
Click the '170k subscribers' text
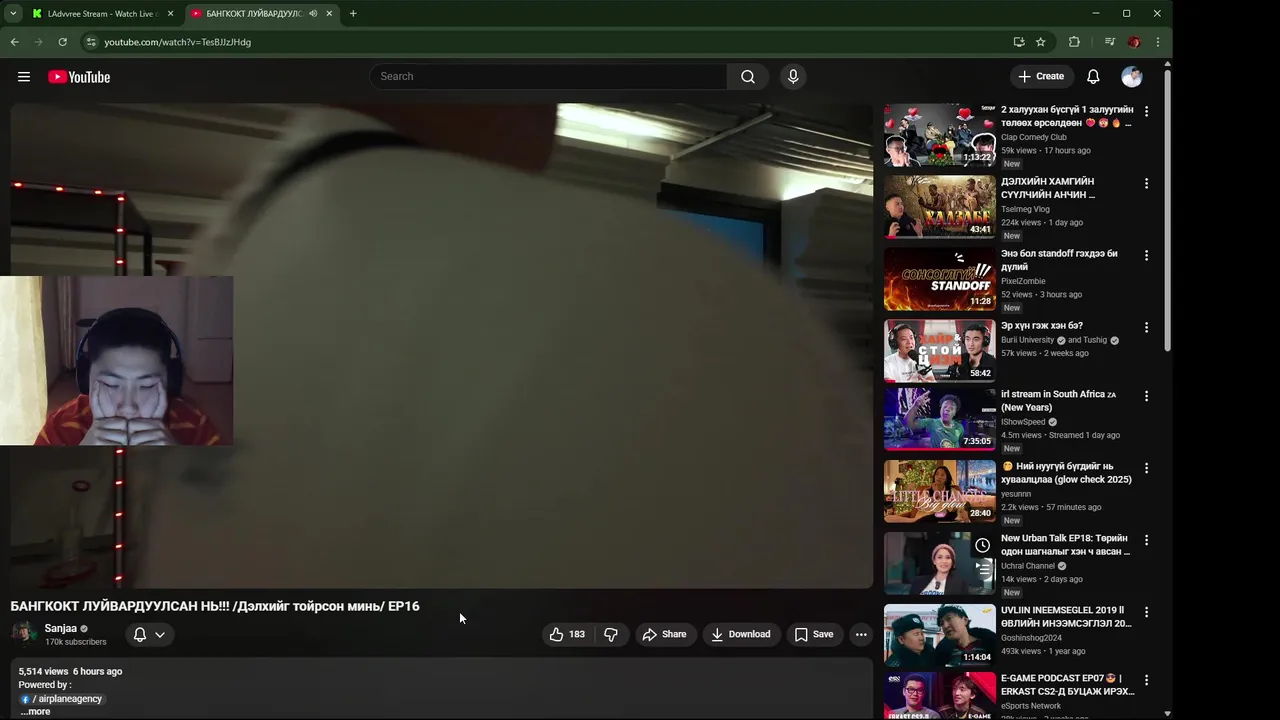point(75,642)
